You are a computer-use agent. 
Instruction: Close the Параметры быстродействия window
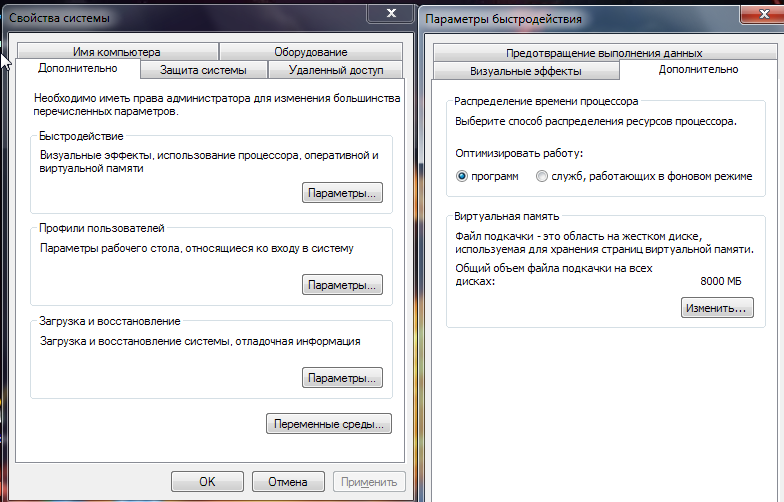click(x=763, y=14)
